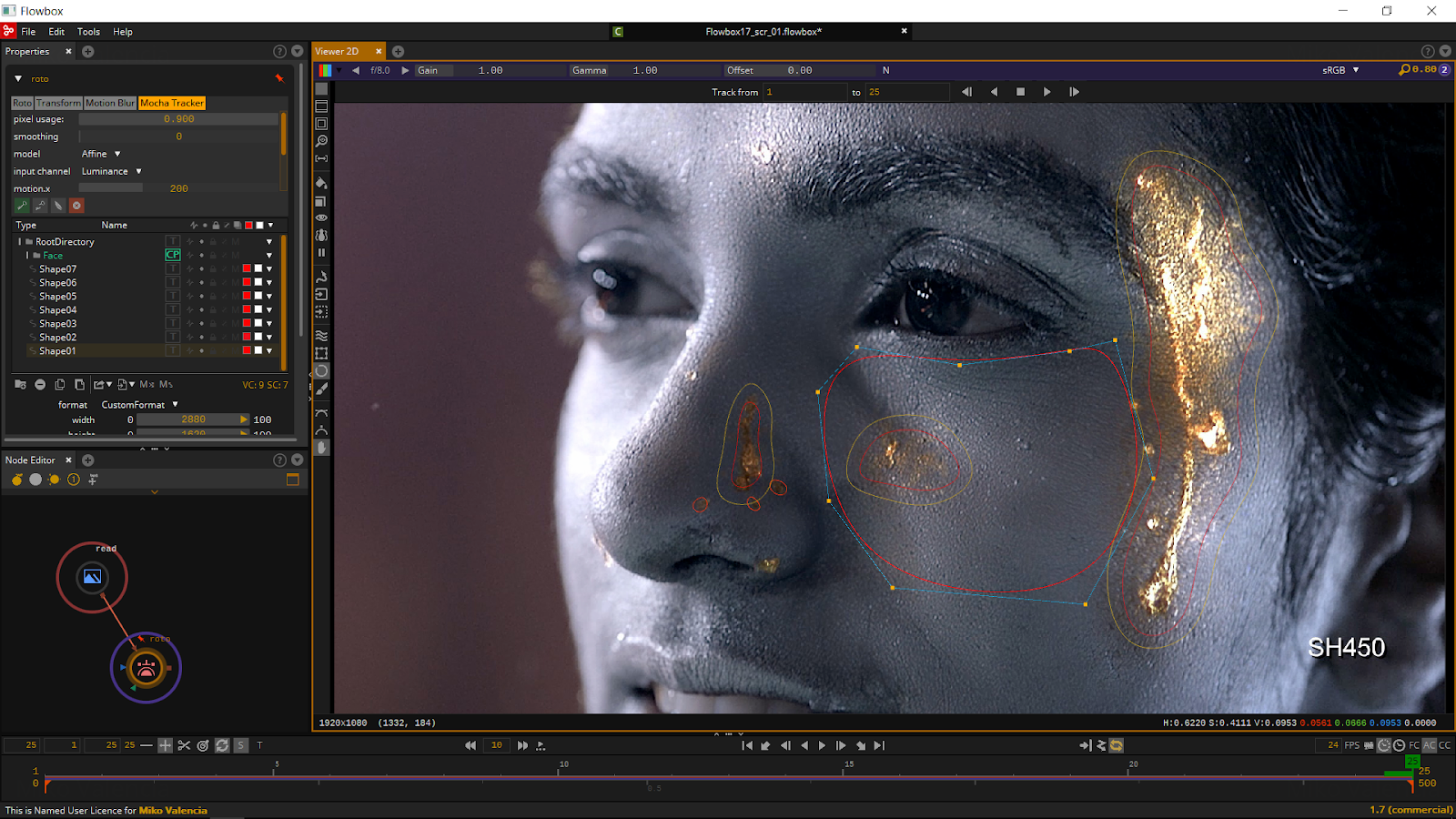Click the scissors cut icon in the bottom bar
This screenshot has width=1456, height=819.
(x=184, y=745)
